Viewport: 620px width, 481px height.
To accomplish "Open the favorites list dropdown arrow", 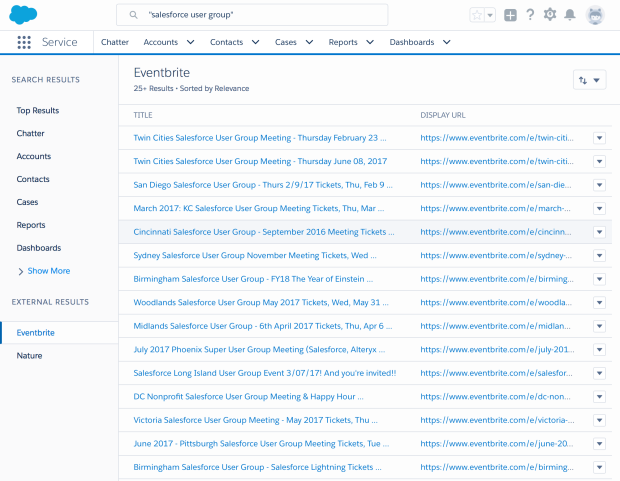I will (490, 15).
